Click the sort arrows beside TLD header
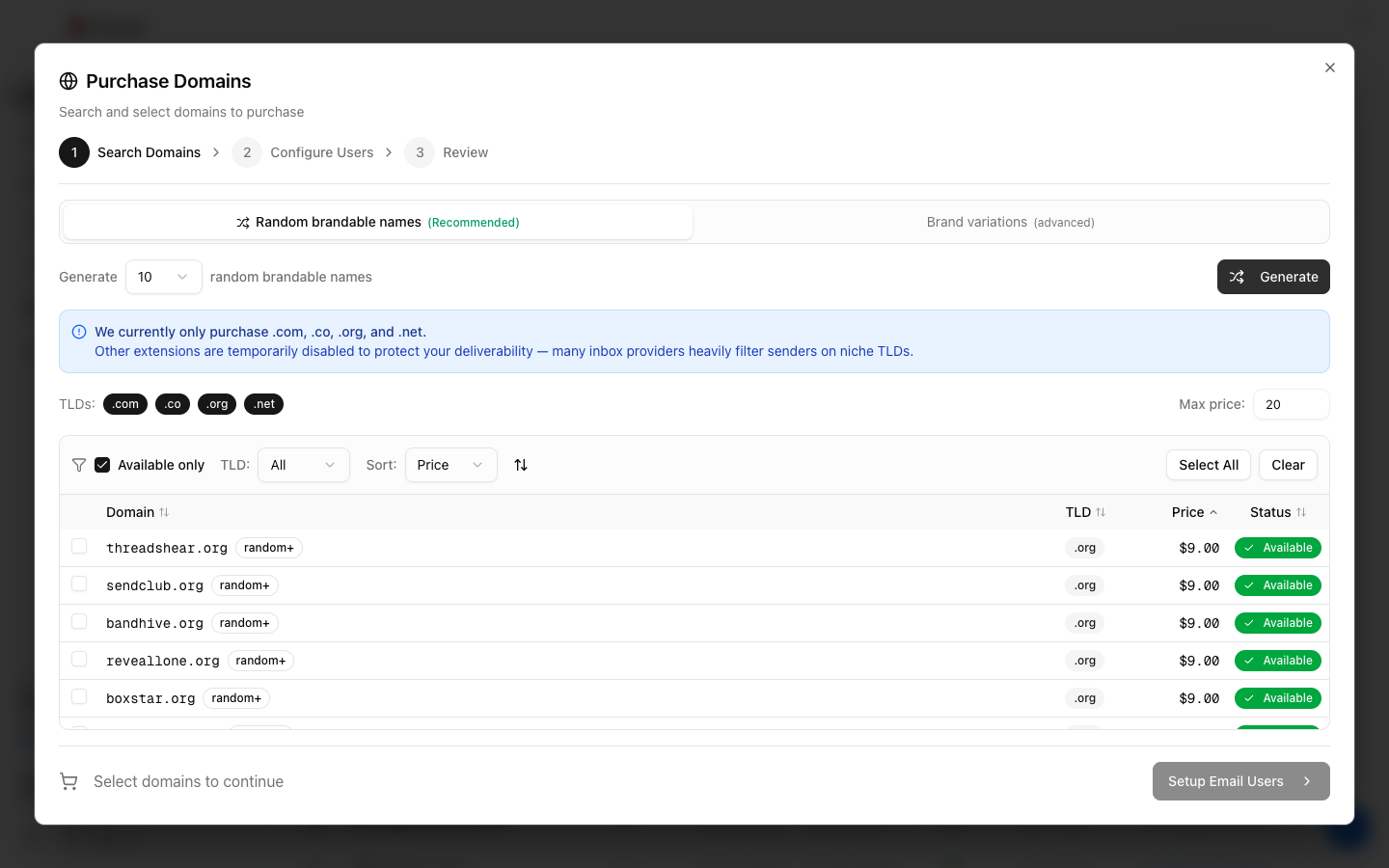 (x=1101, y=512)
